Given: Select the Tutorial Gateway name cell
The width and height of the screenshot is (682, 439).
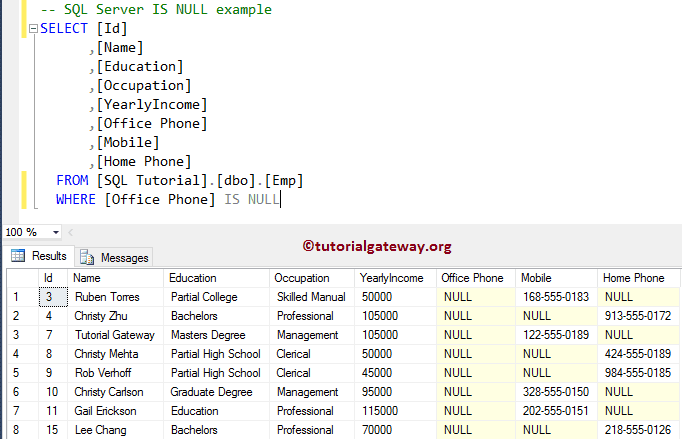Looking at the screenshot, I should 114,335.
